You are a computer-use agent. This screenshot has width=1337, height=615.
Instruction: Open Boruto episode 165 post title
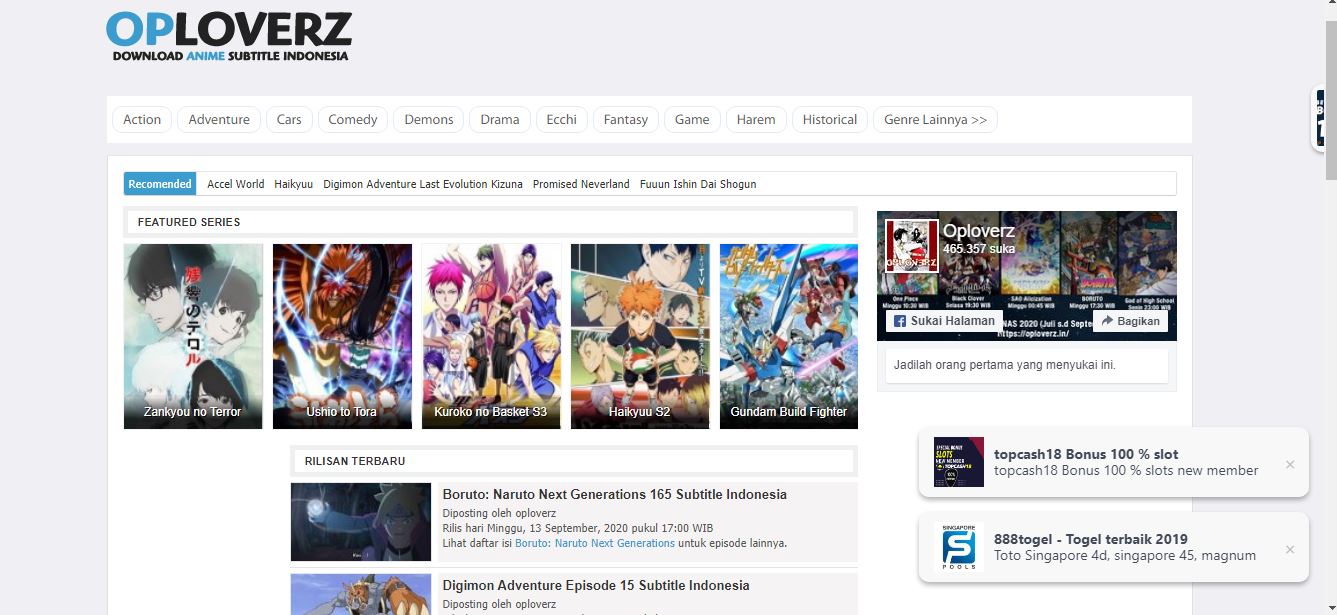coord(614,494)
